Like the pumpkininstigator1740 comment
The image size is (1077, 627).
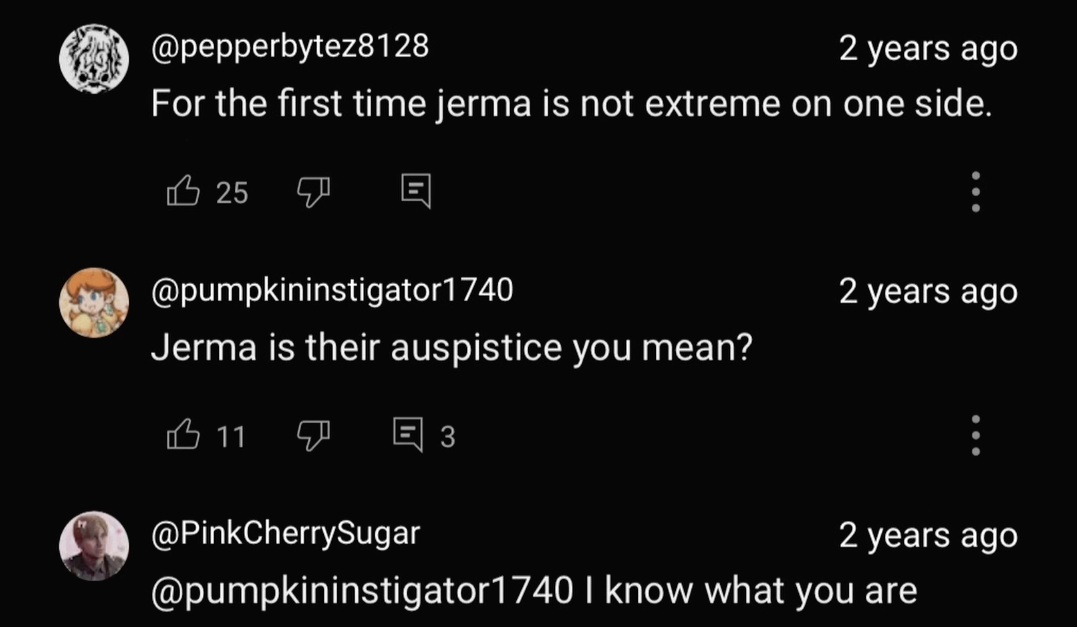click(x=181, y=435)
